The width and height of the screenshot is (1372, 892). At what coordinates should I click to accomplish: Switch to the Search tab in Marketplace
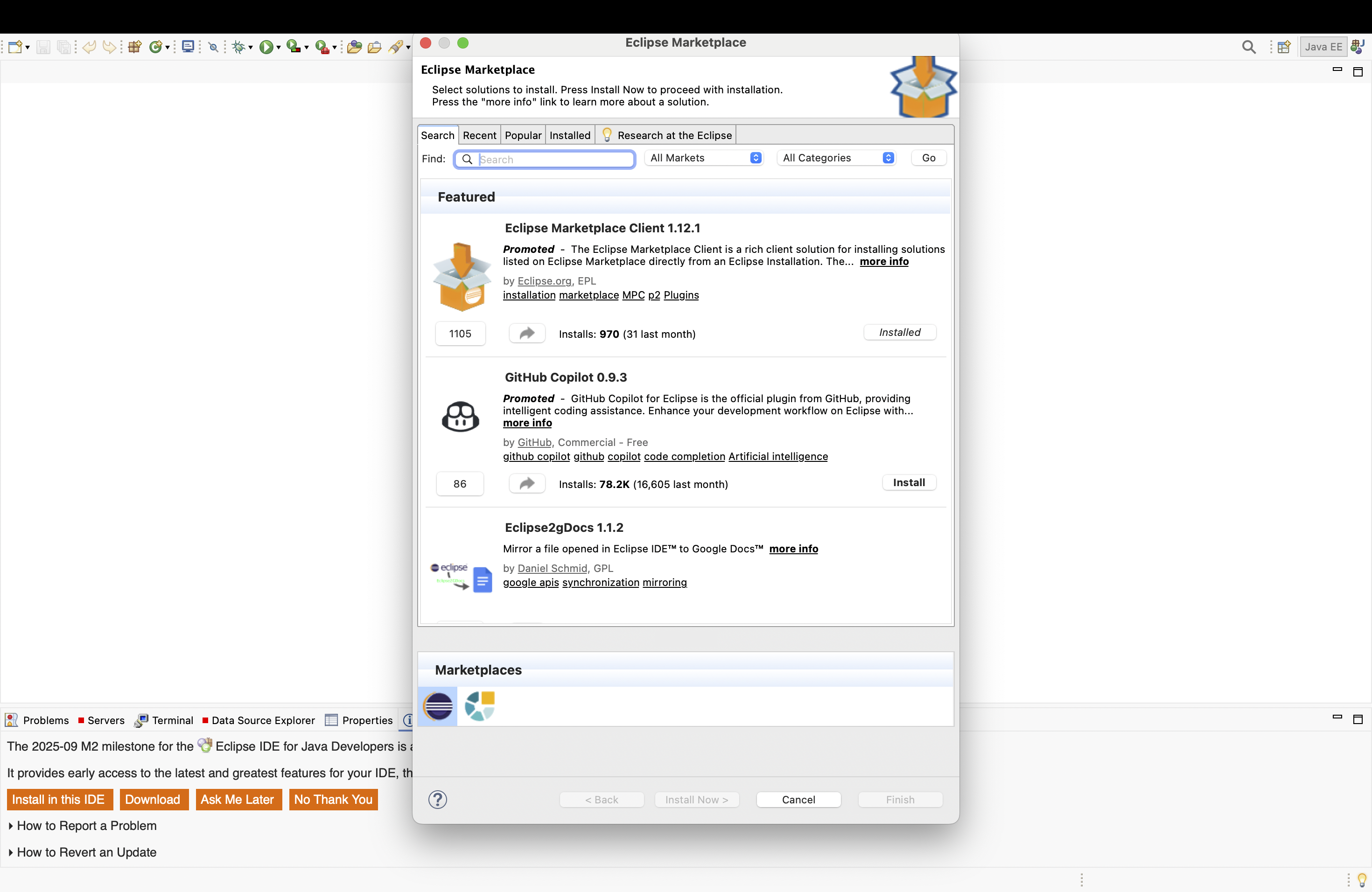coord(438,135)
